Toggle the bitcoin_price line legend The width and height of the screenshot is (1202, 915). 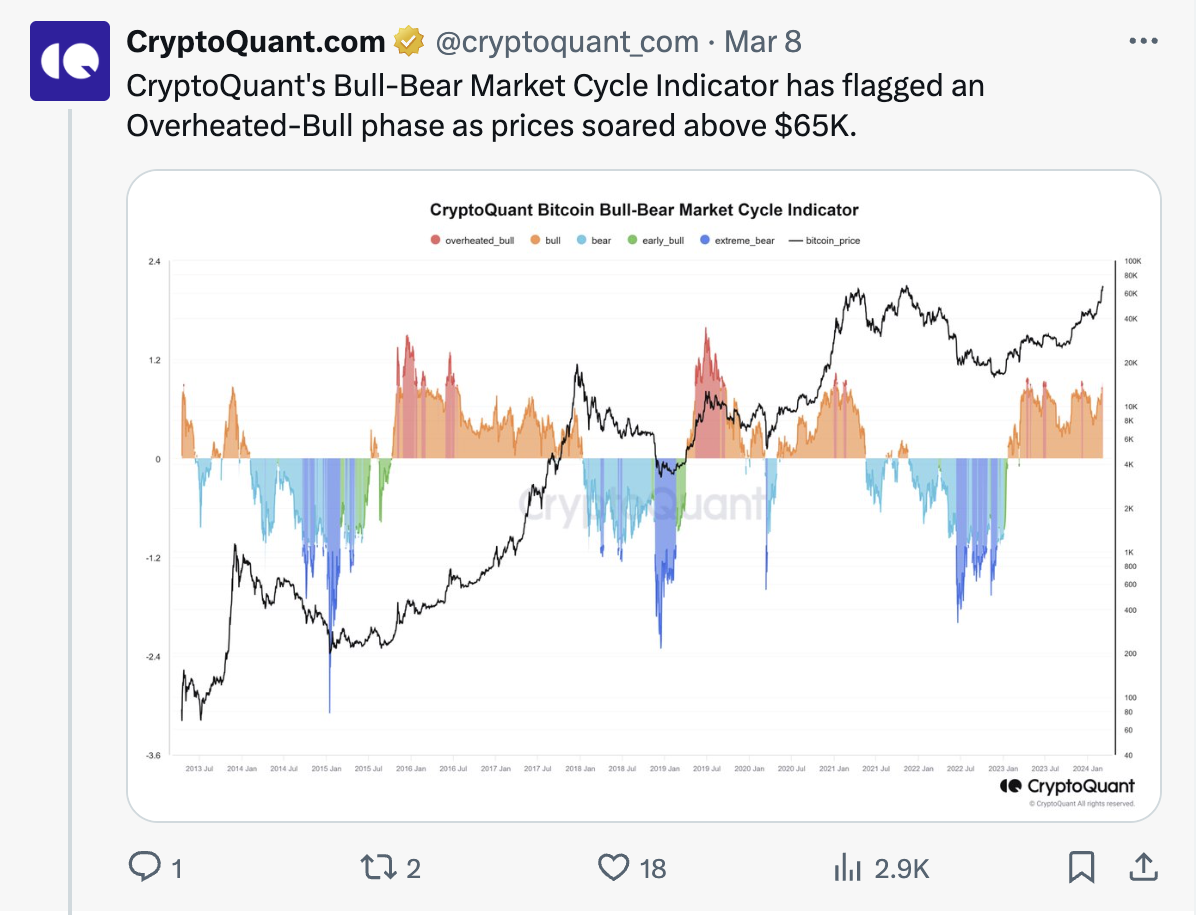tap(824, 241)
